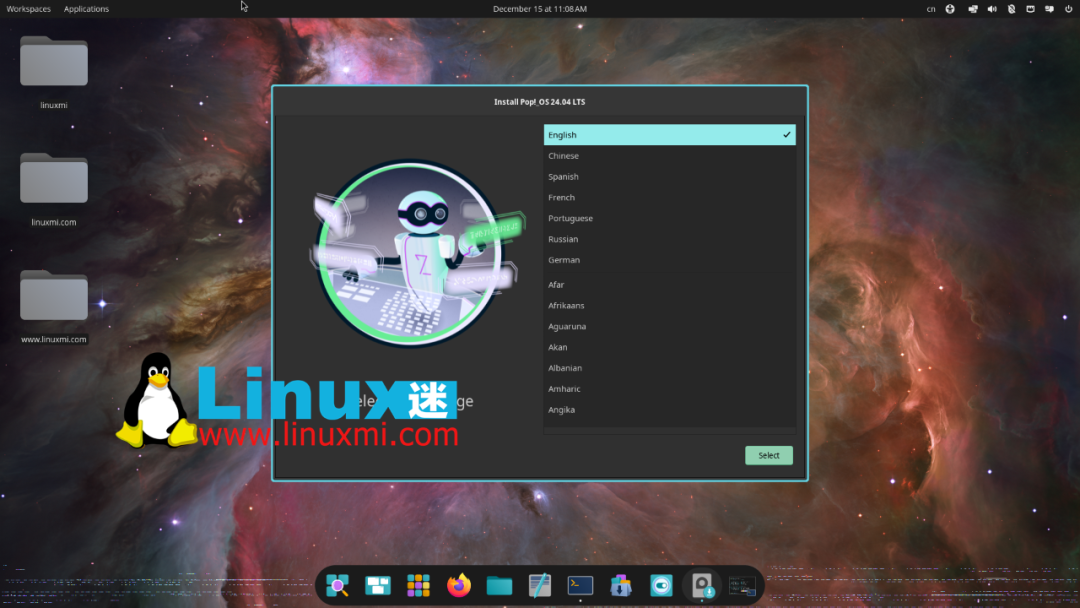Open the text editor icon in dock
Screen dimensions: 1080x608
coord(540,585)
